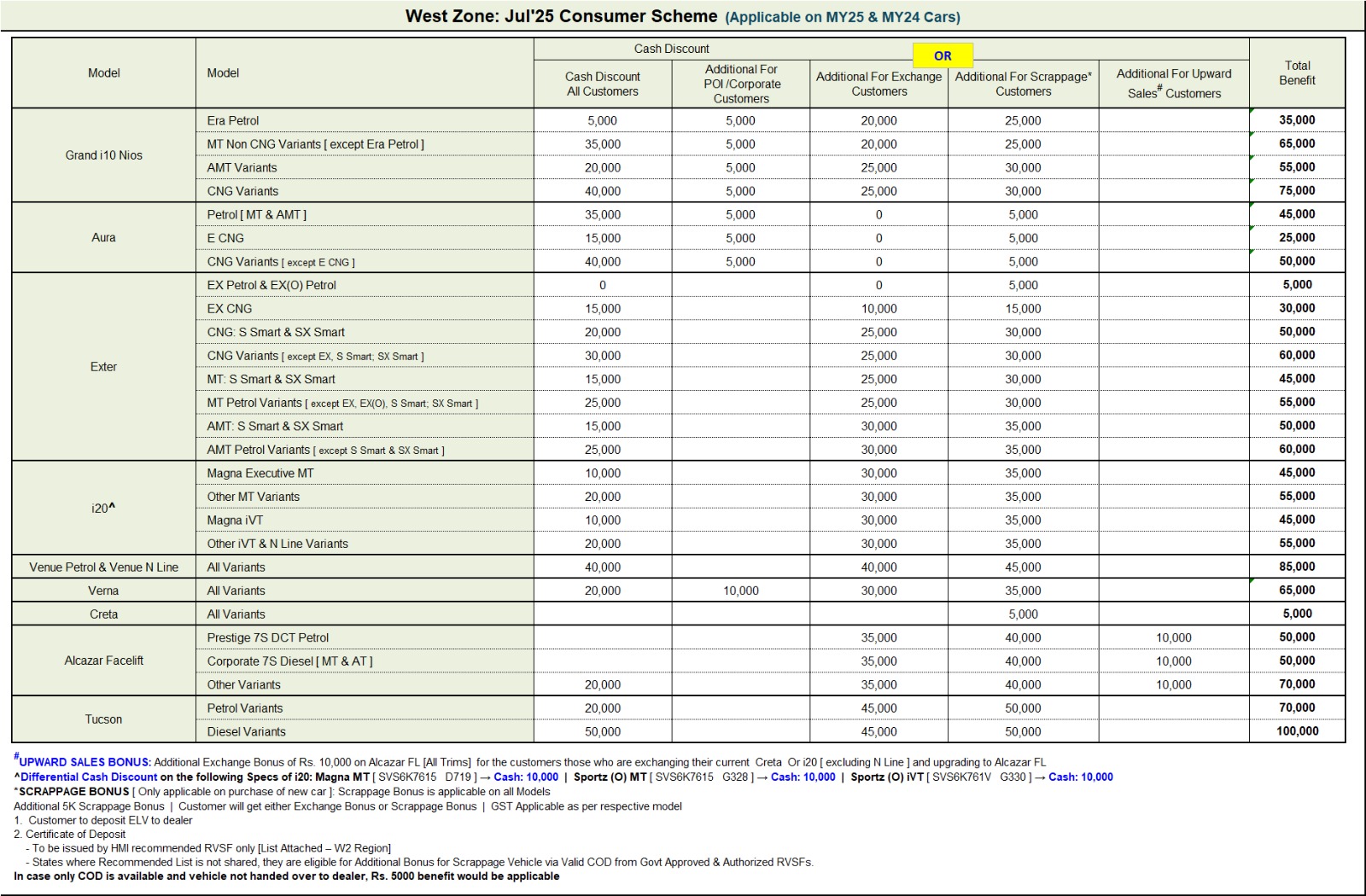Click the title 'West Zone: Jul'25 Consumer Scheme'
1366x896 pixels.
[561, 16]
